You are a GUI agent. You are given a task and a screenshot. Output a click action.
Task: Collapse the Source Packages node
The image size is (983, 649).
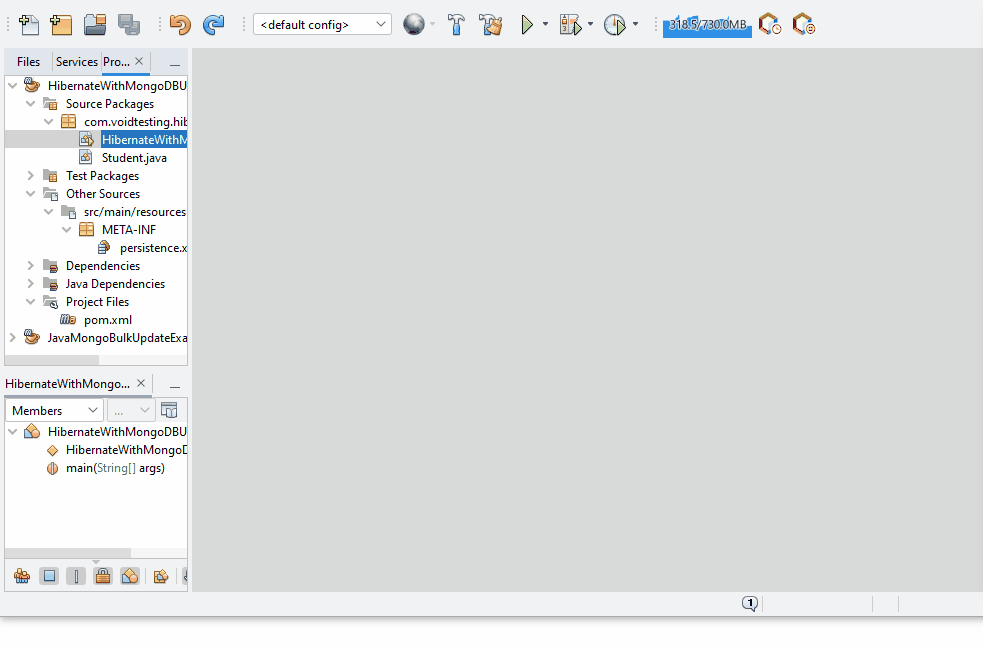tap(30, 103)
